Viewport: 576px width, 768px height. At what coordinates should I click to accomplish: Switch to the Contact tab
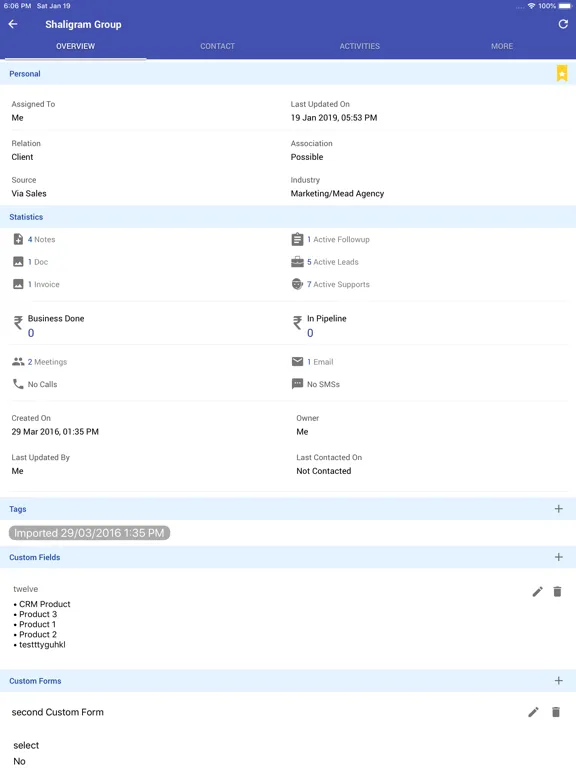217,46
